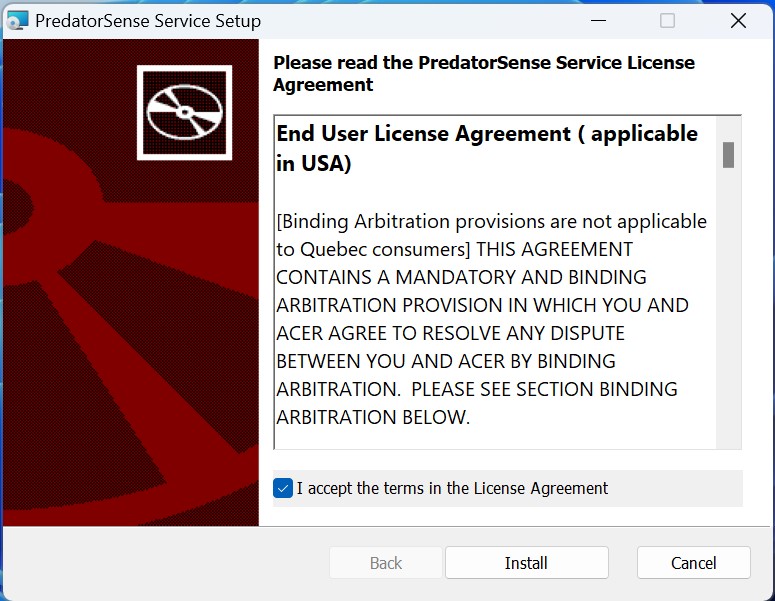The image size is (775, 601).
Task: Uncheck the accept license terms checkbox
Action: (283, 489)
